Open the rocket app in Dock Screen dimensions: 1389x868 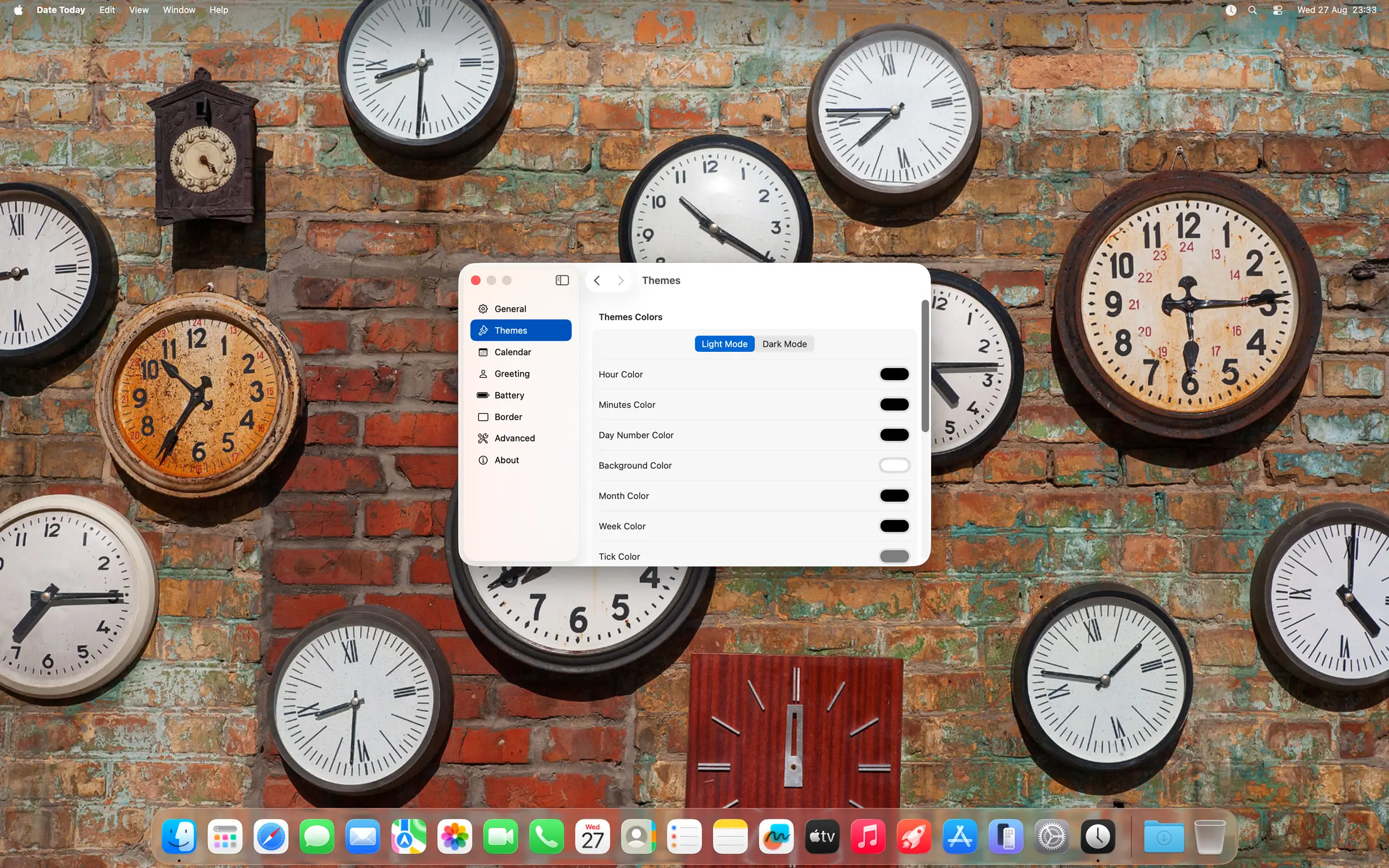[x=914, y=836]
